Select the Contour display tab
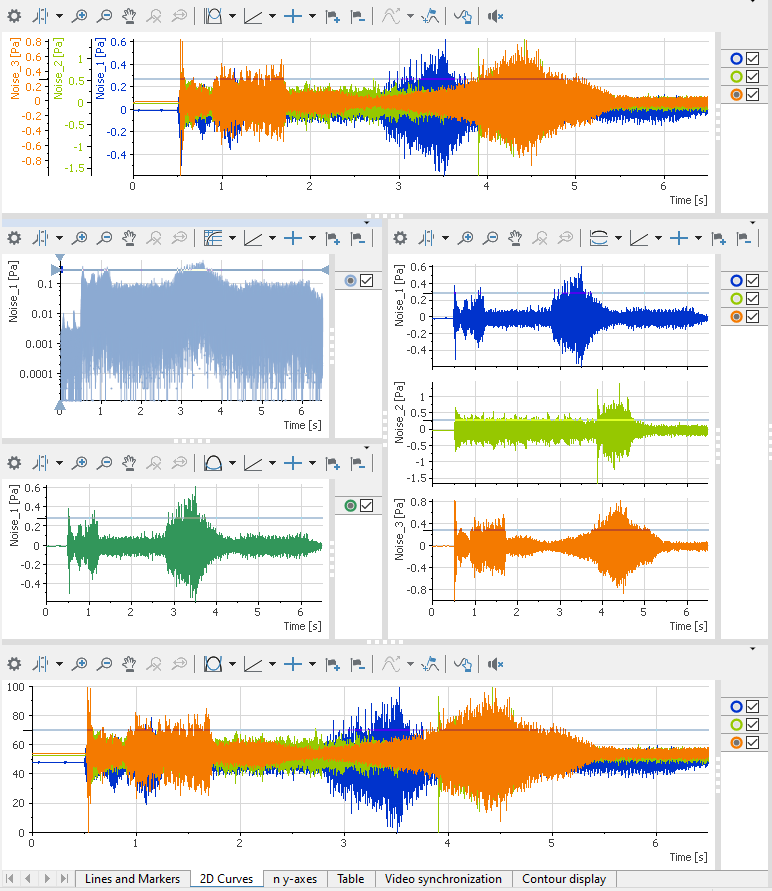This screenshot has width=772, height=891. click(563, 879)
